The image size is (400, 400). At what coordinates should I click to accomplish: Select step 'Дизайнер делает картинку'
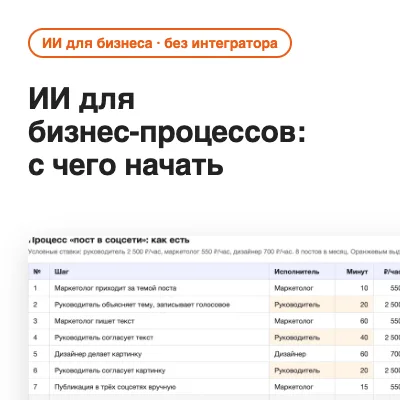[98, 354]
